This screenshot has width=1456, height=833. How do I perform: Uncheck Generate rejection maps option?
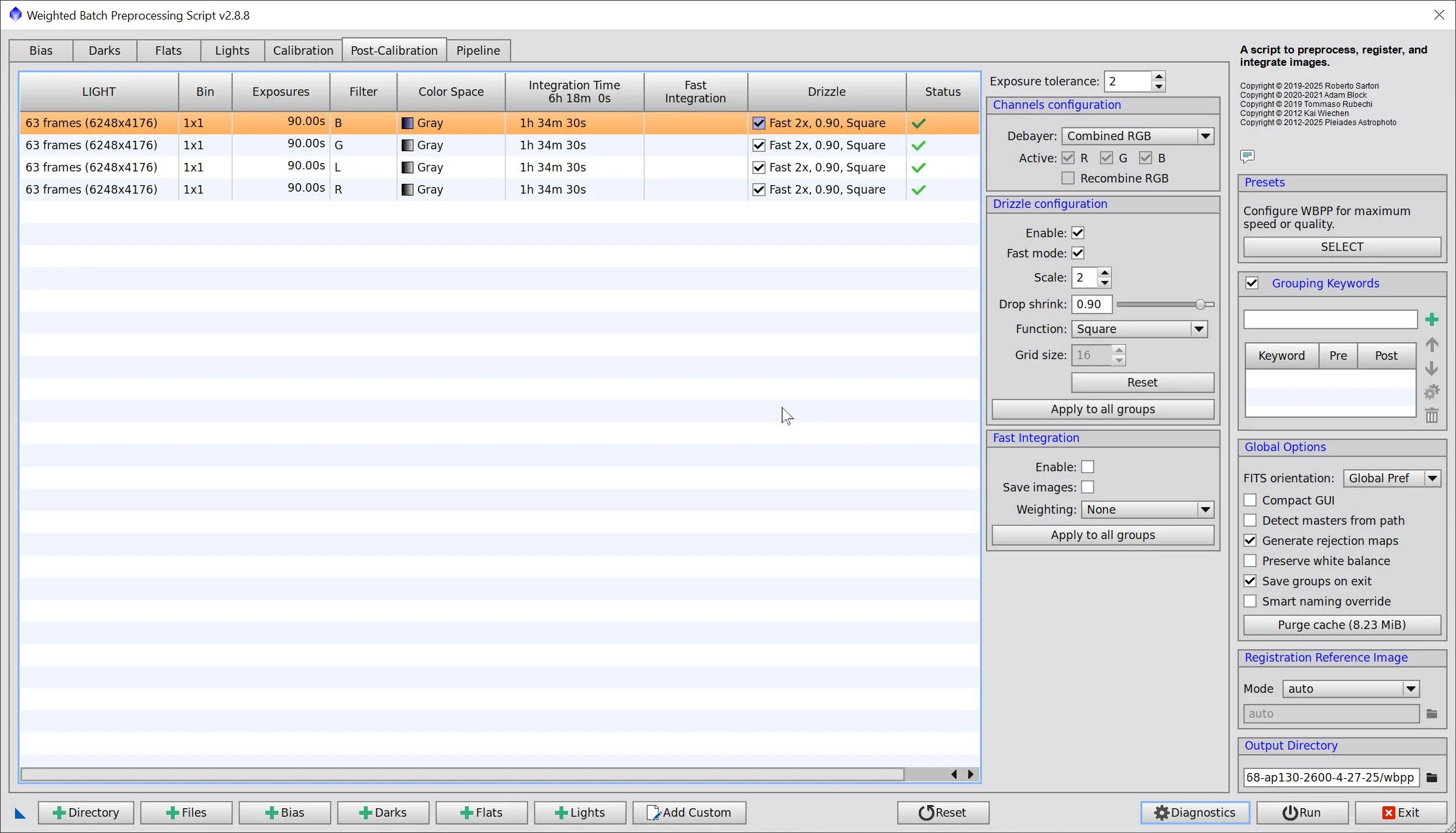(x=1250, y=540)
